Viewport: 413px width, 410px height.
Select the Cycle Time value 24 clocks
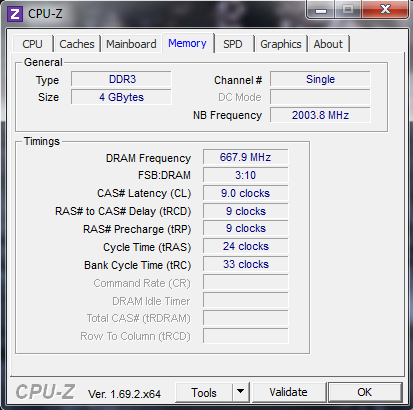point(245,246)
